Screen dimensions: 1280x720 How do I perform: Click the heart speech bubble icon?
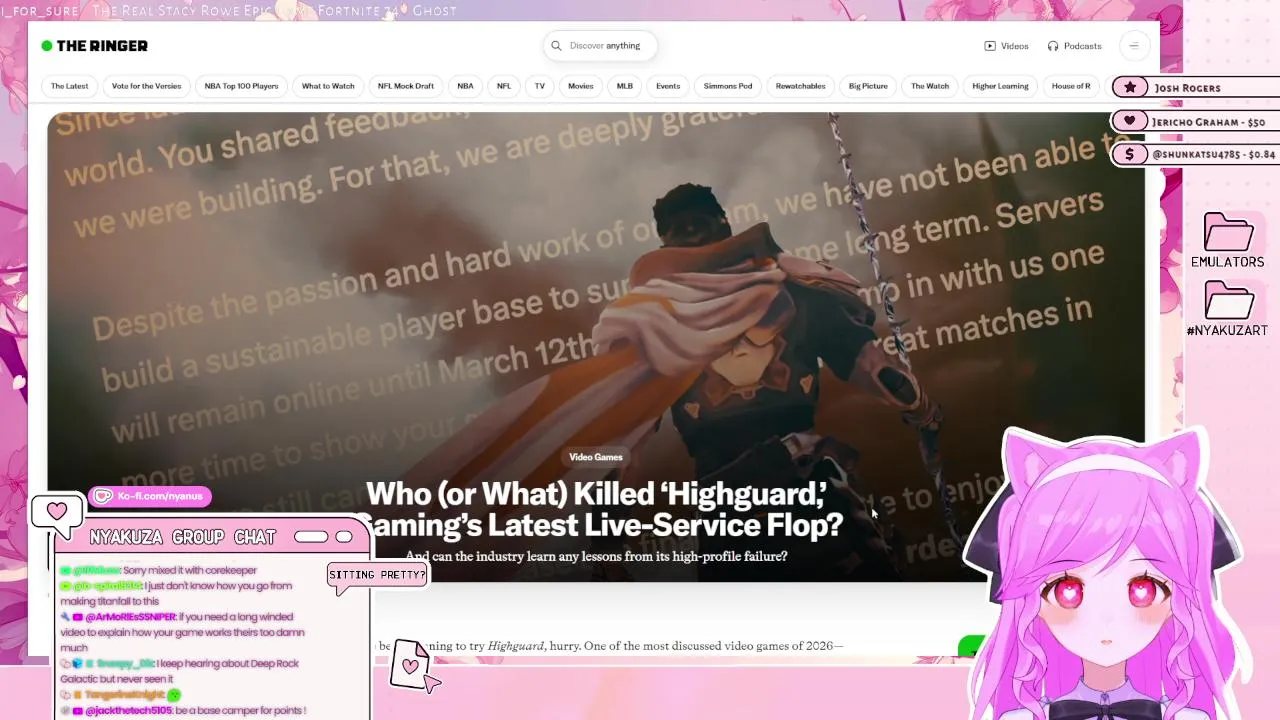coord(57,512)
